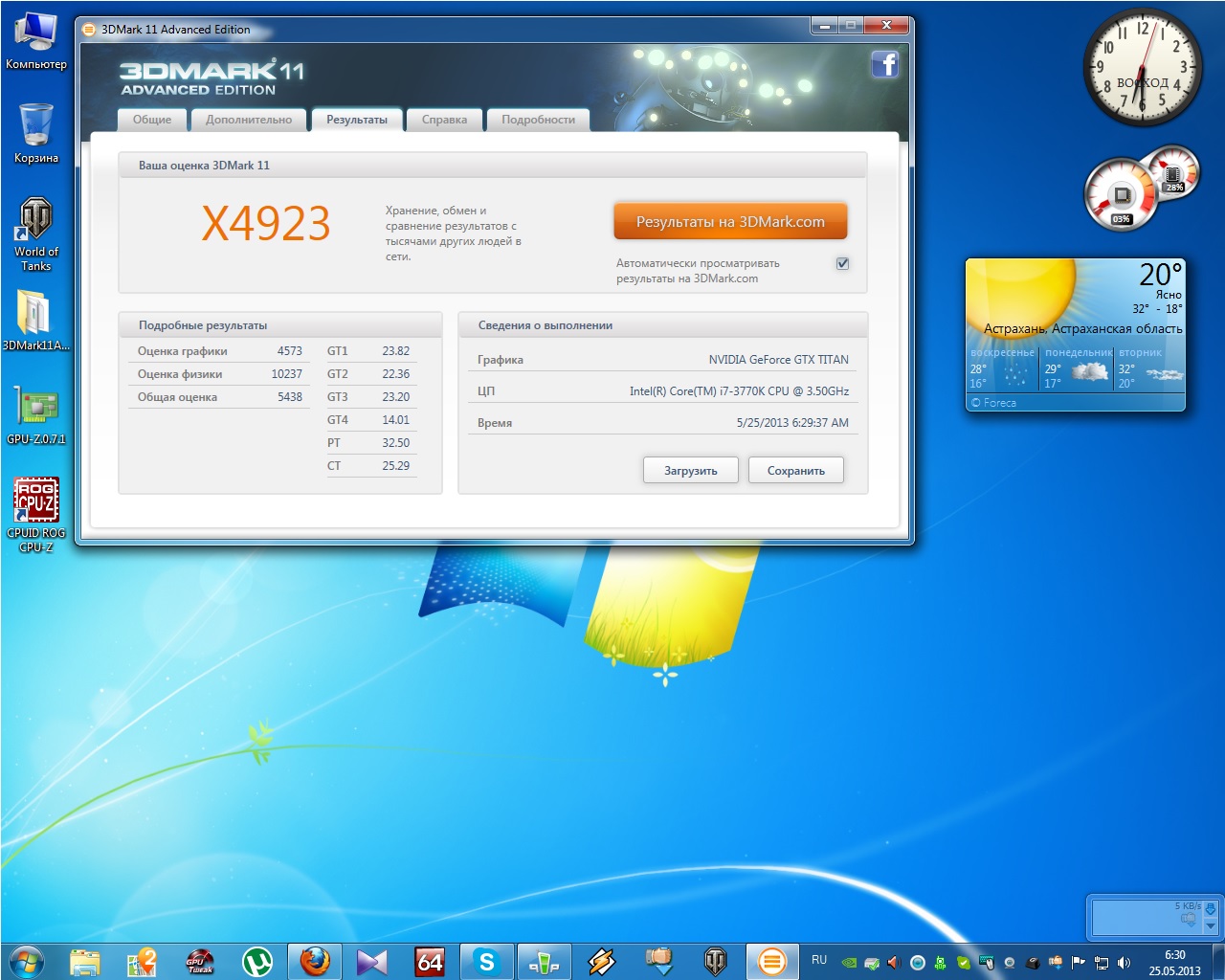Click the Сохранить button

[x=796, y=471]
